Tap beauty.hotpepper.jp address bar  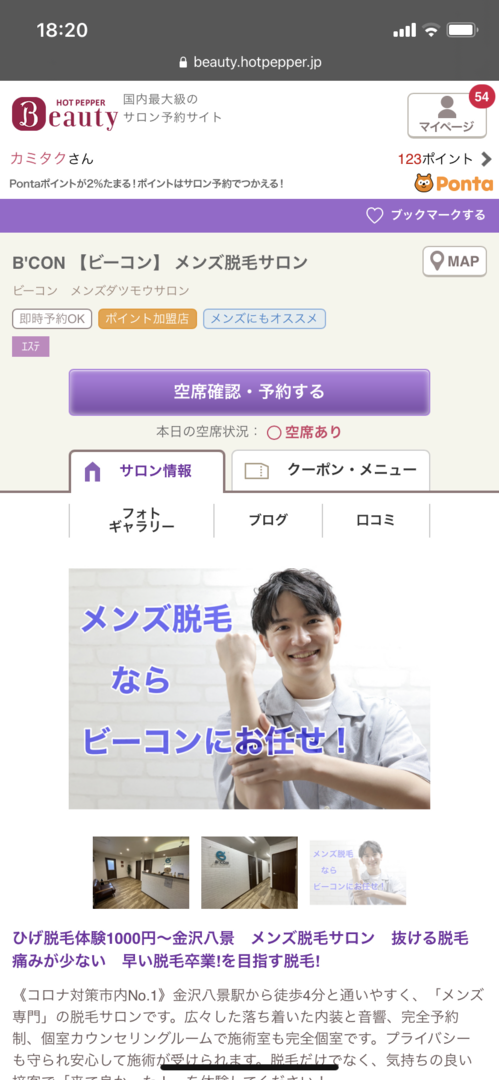250,62
